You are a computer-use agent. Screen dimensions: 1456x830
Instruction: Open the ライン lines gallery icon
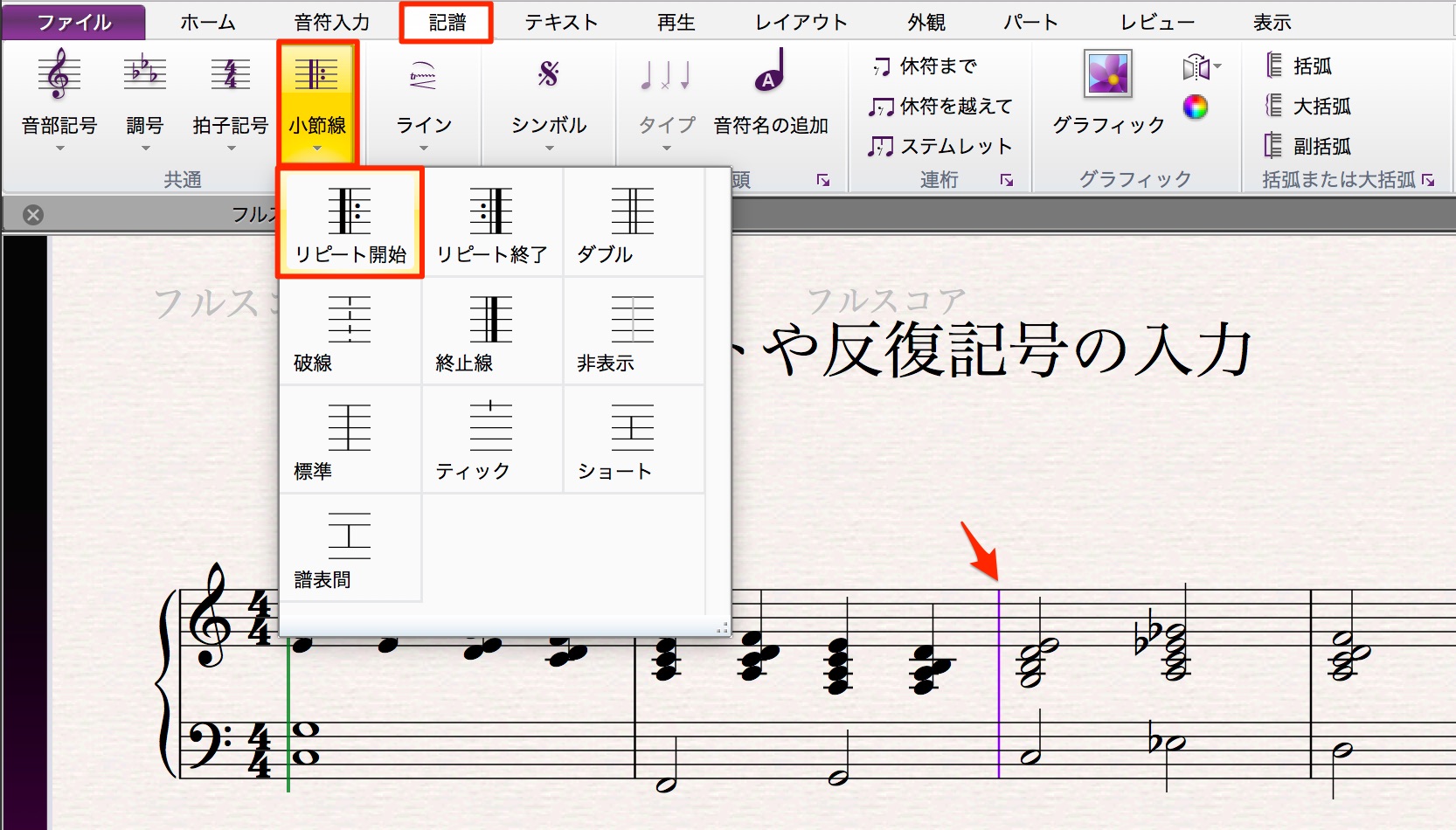423,76
